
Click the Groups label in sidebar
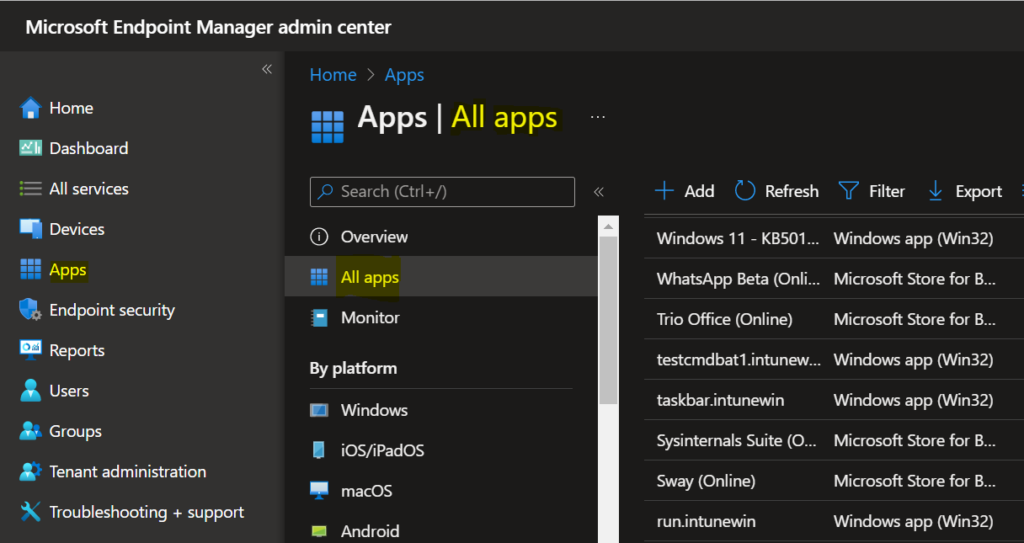(x=75, y=431)
